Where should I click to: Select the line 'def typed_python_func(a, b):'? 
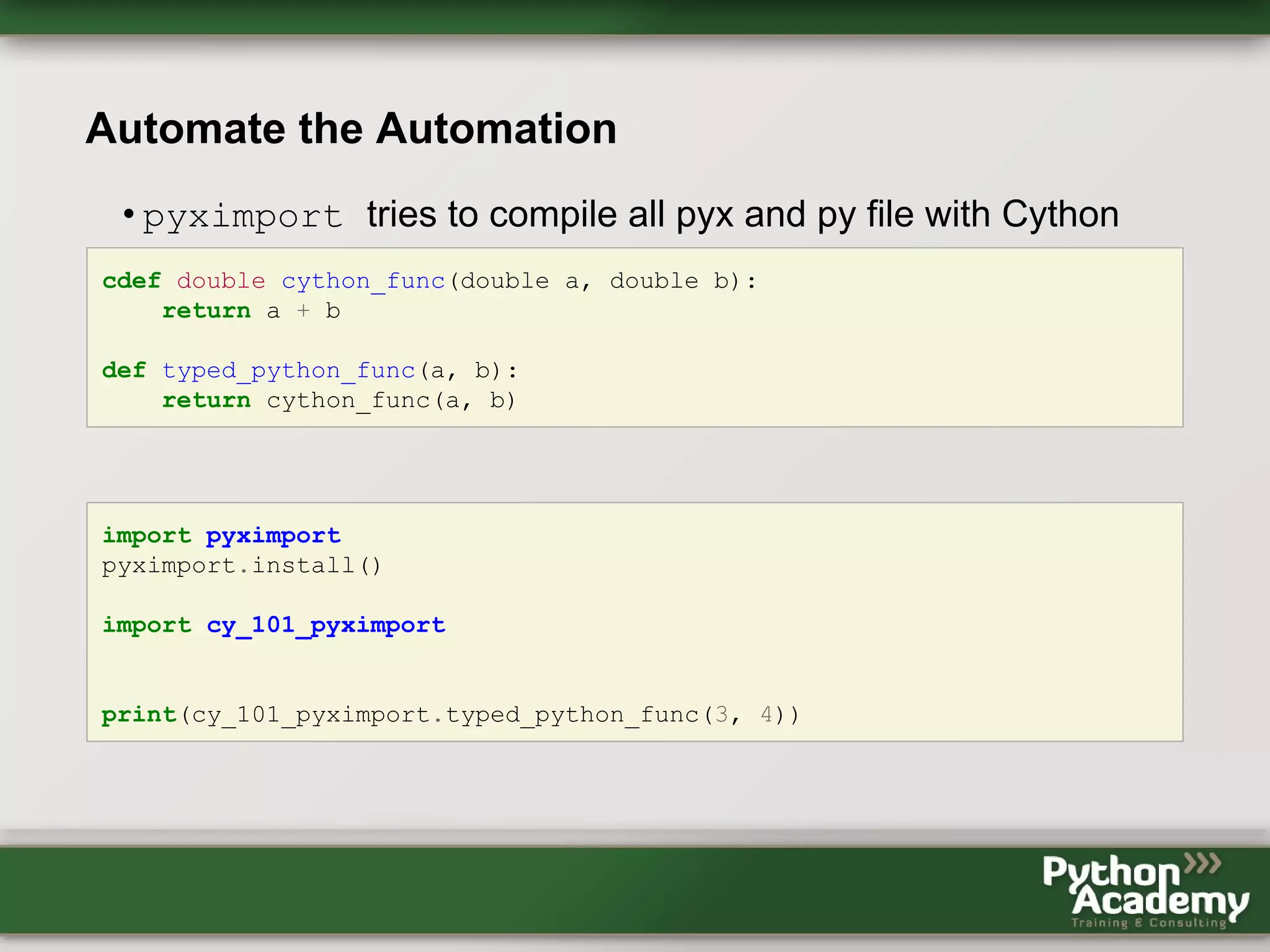point(309,371)
